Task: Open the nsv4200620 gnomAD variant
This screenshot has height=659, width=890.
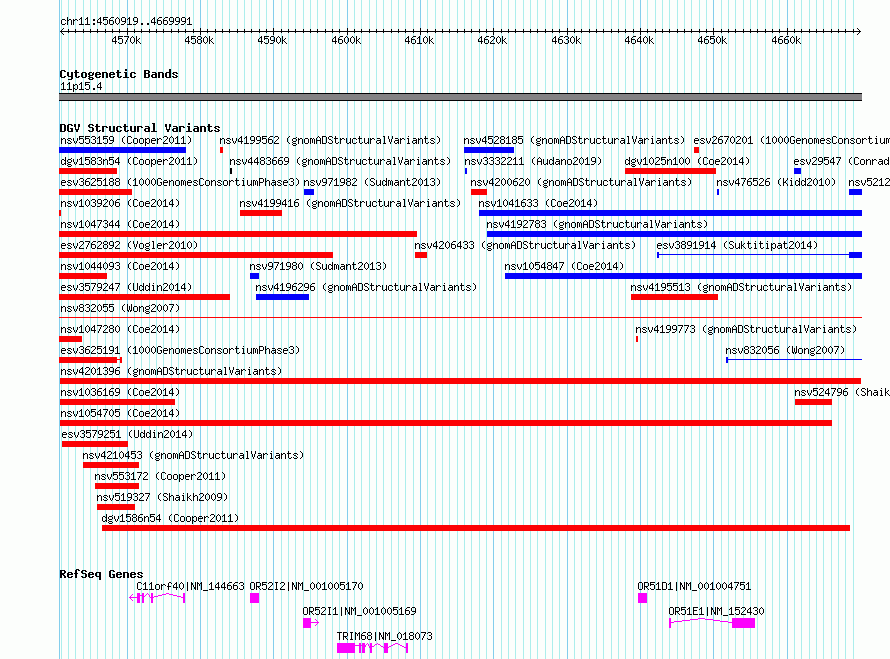Action: click(581, 182)
